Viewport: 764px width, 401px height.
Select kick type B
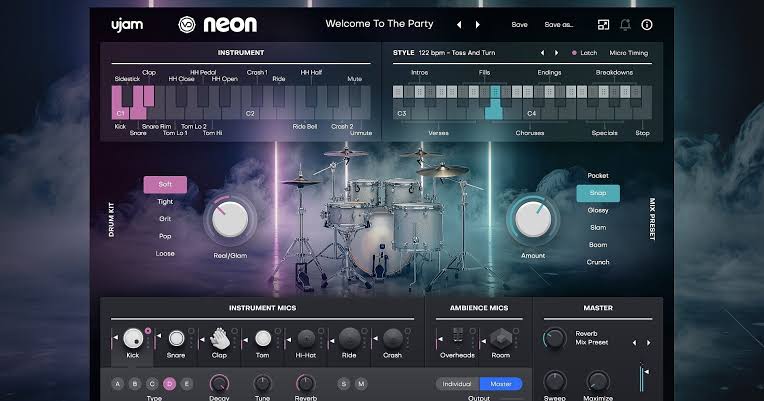coord(135,383)
